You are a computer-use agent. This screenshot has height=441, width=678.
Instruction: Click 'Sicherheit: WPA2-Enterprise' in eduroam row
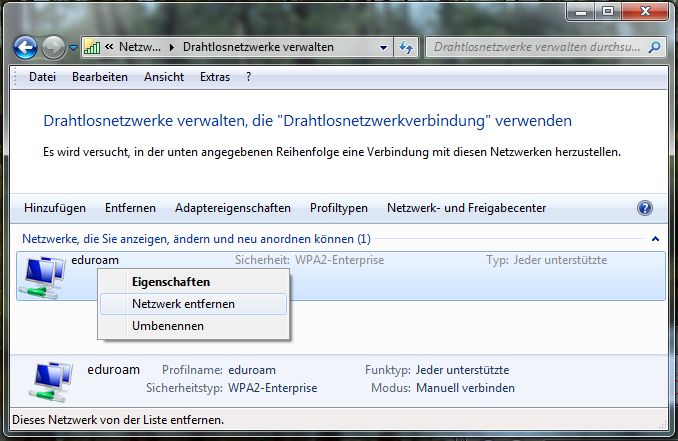point(309,260)
